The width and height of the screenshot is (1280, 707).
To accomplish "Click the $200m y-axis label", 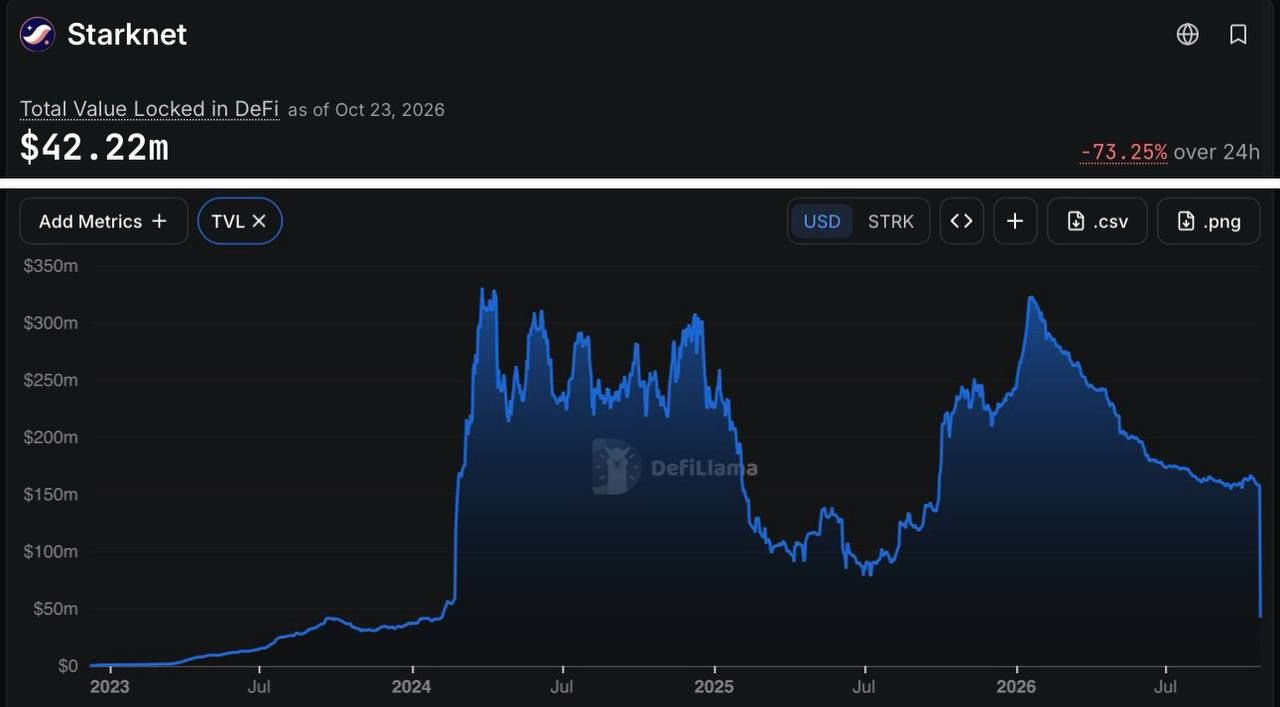I will click(x=50, y=437).
